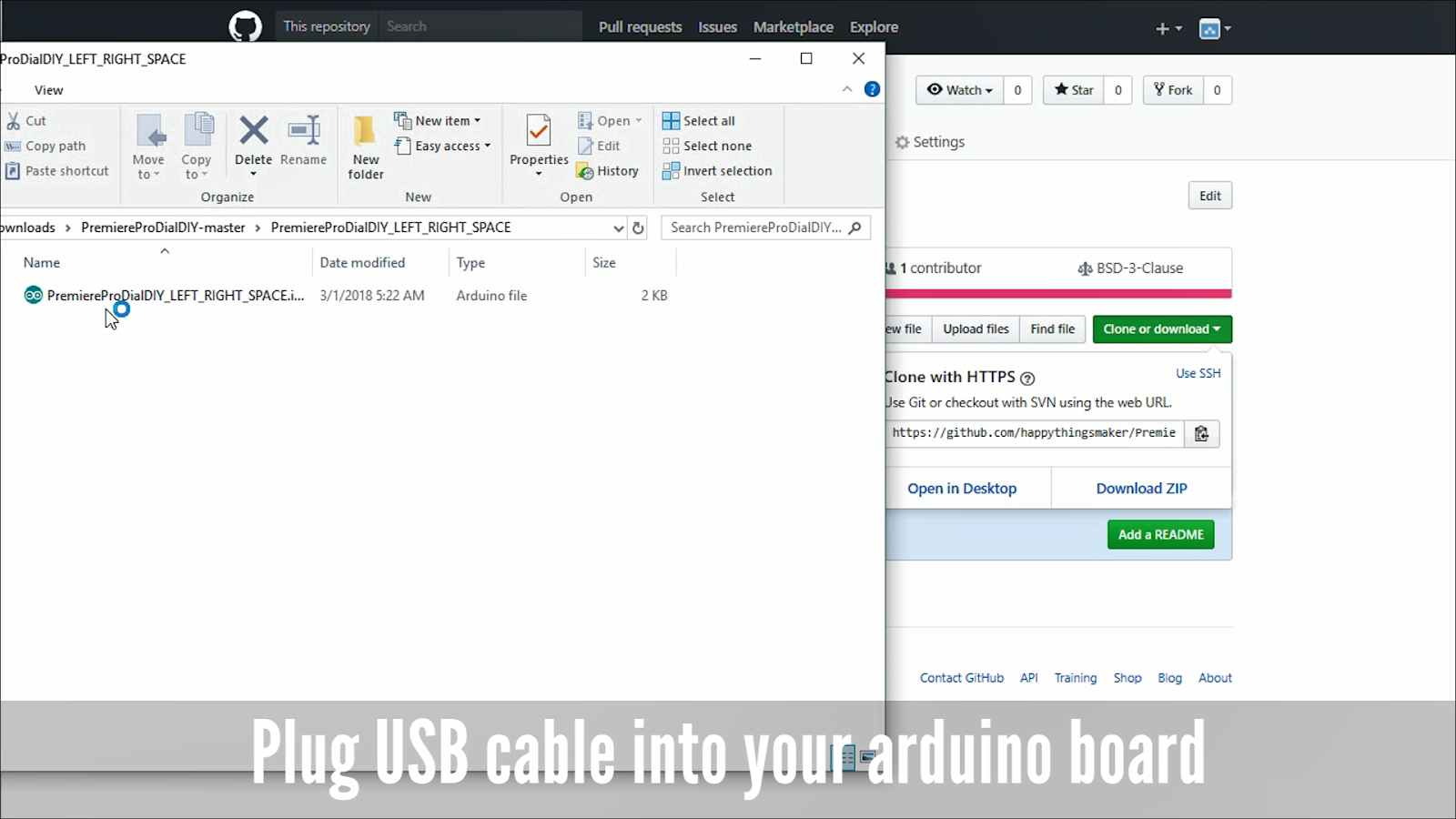Click the GitHub repository search field
The height and width of the screenshot is (819, 1456).
480,26
